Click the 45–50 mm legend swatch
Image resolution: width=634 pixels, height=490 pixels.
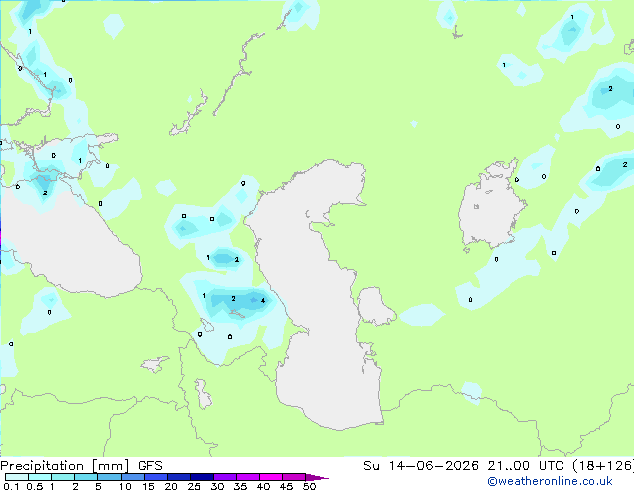(294, 477)
